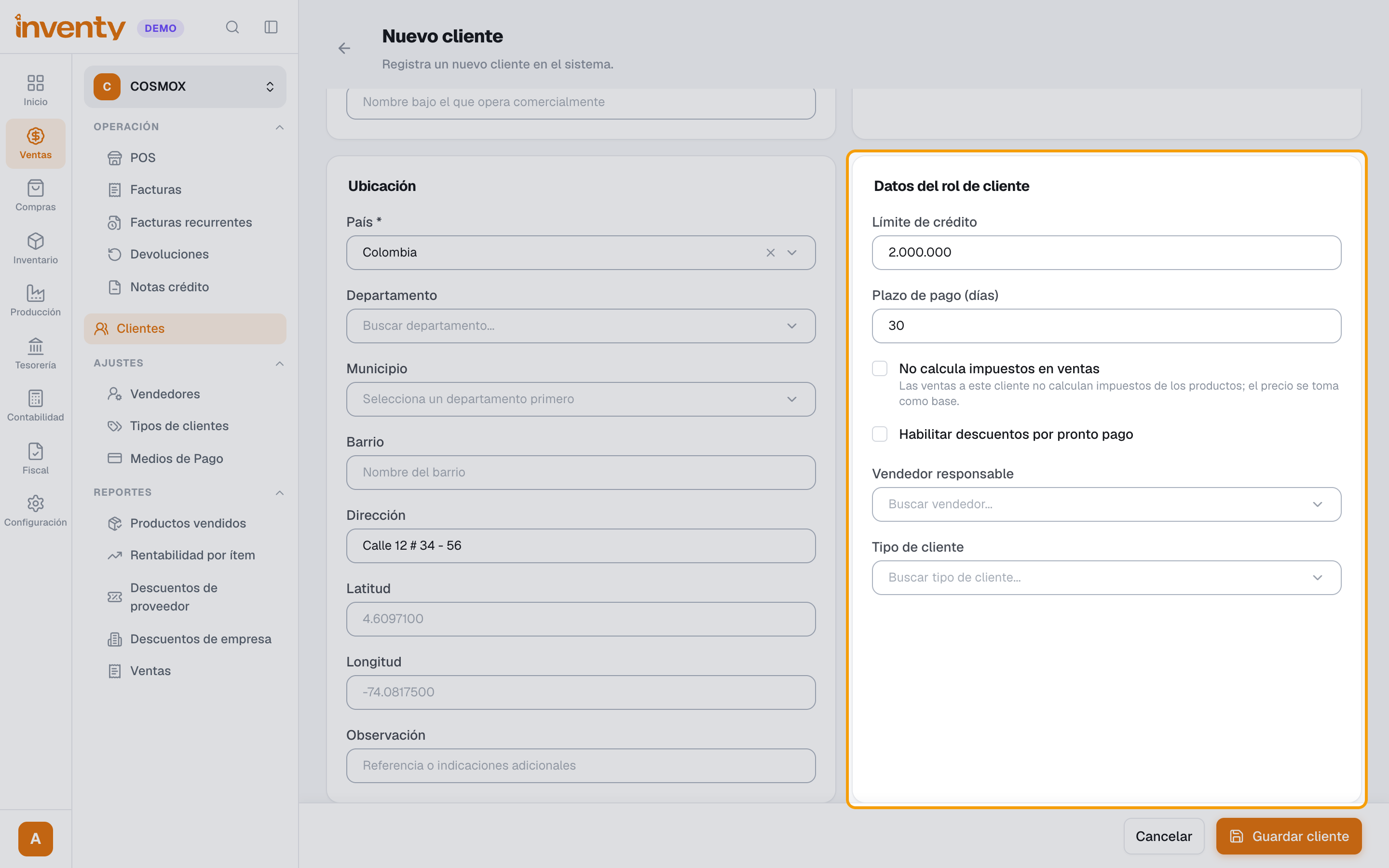Clear the Colombia country selection
Image resolution: width=1389 pixels, height=868 pixels.
770,253
